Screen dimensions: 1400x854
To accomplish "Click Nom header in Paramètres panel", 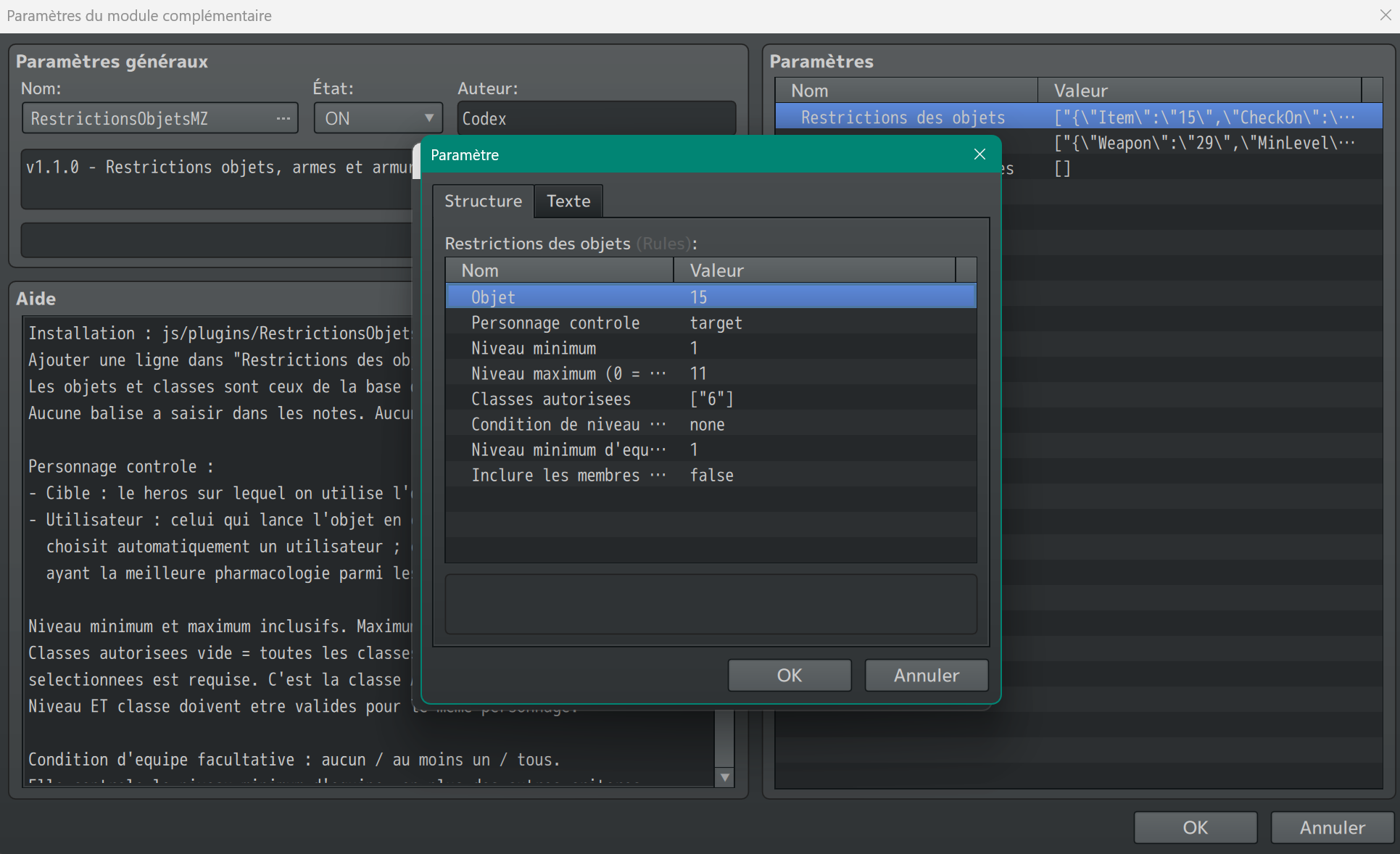I will point(906,91).
